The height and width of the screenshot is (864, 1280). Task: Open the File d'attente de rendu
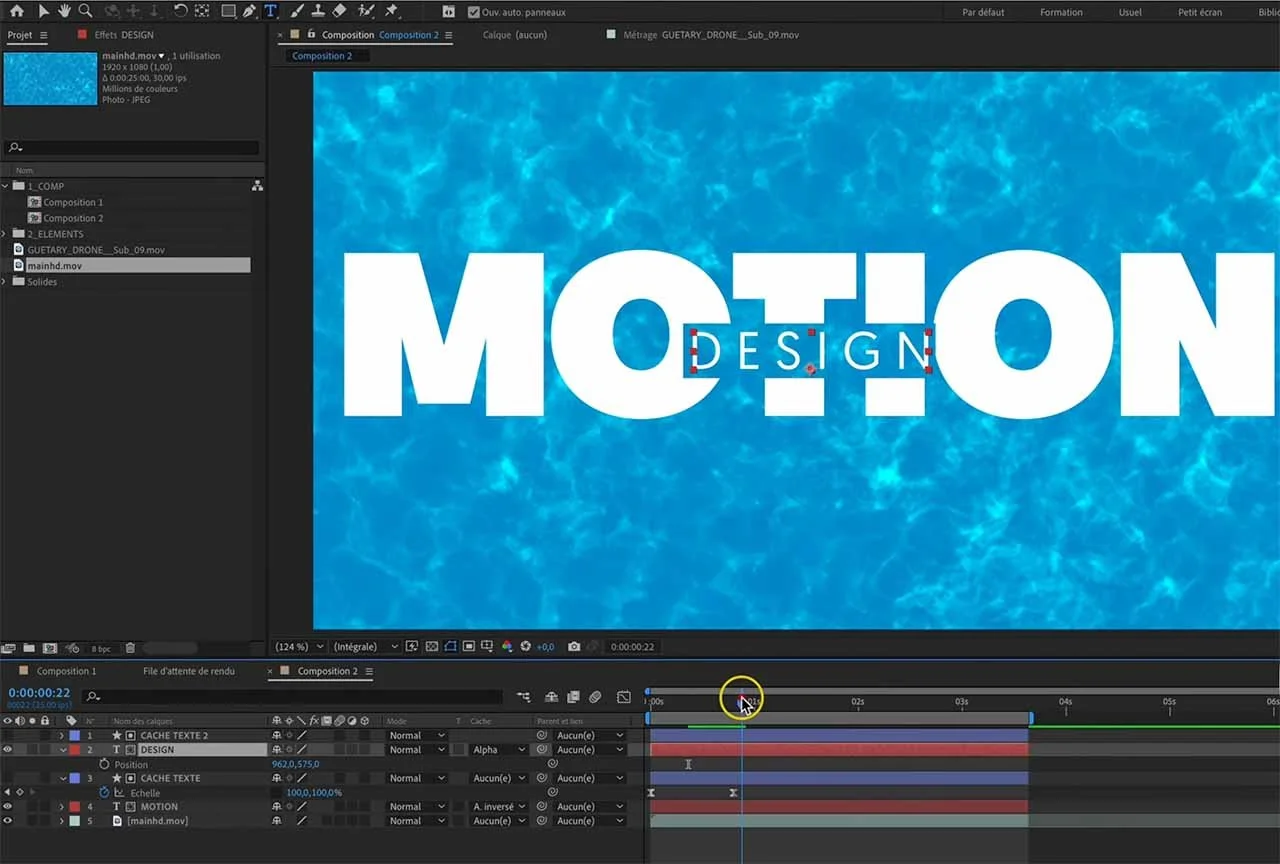190,671
